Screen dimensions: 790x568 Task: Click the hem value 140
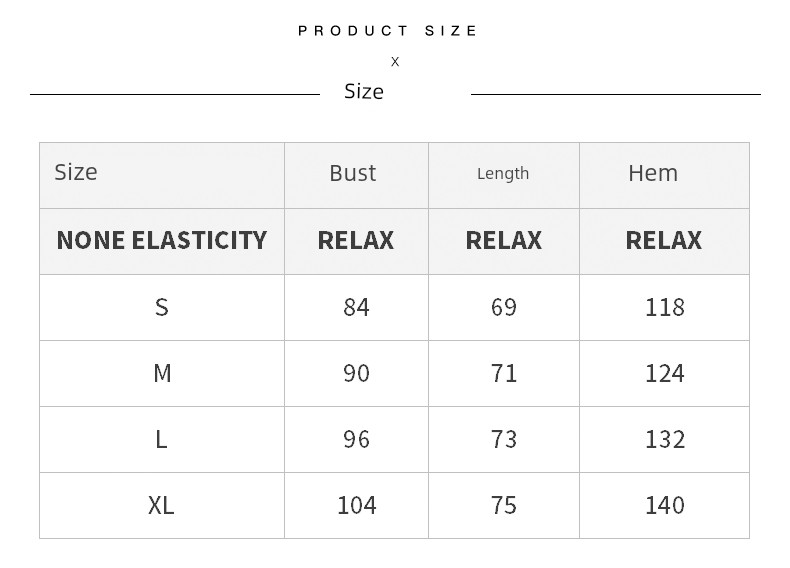click(664, 505)
